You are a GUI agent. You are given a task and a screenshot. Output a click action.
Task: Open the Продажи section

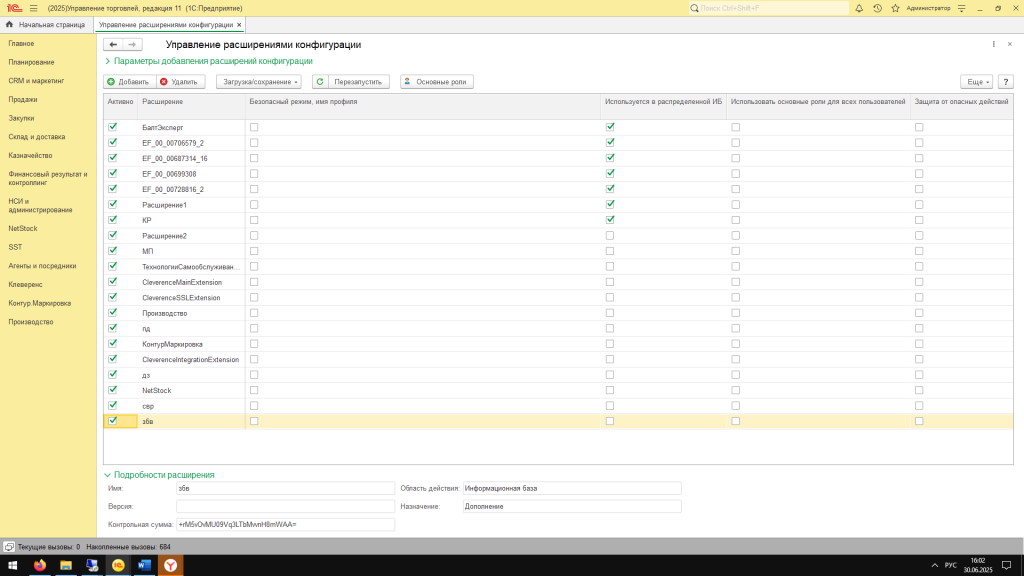[x=23, y=100]
